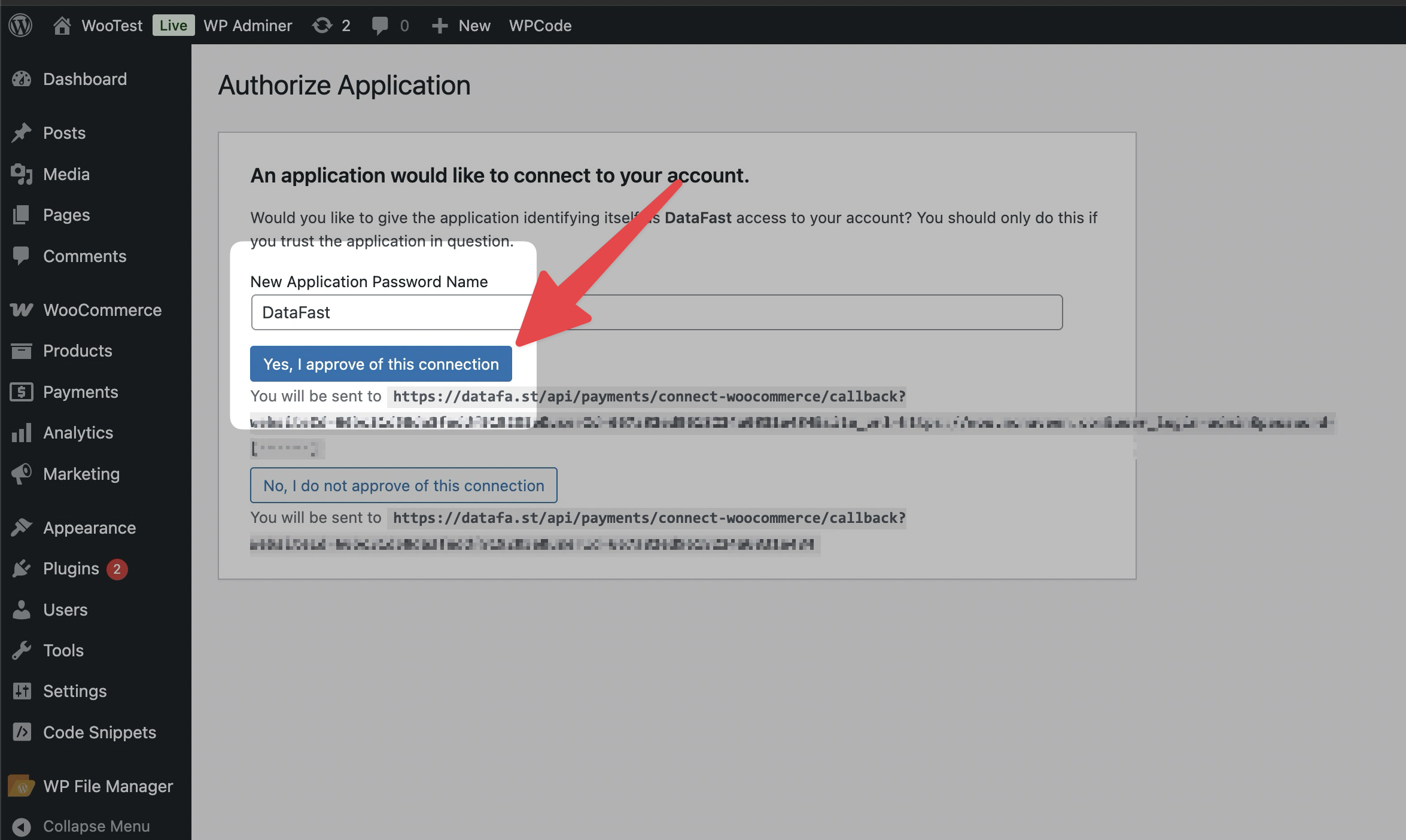Image resolution: width=1406 pixels, height=840 pixels.
Task: Click the WP File Manager folder icon
Action: (x=22, y=786)
